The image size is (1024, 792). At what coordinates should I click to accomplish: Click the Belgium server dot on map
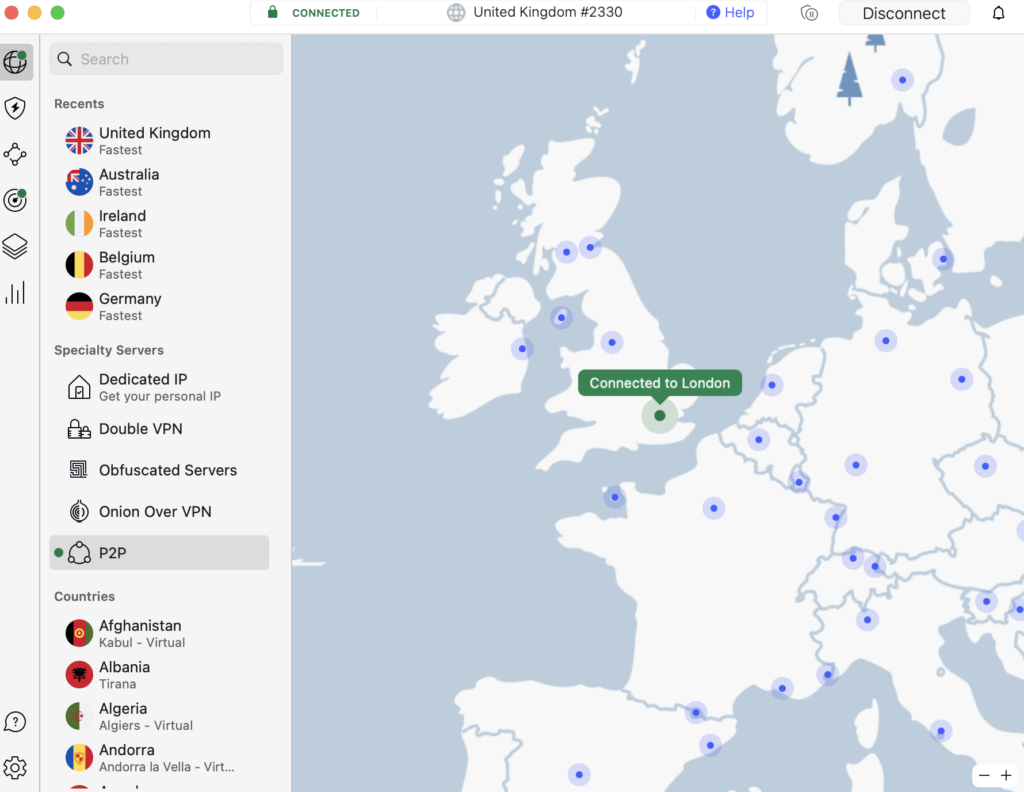click(758, 440)
